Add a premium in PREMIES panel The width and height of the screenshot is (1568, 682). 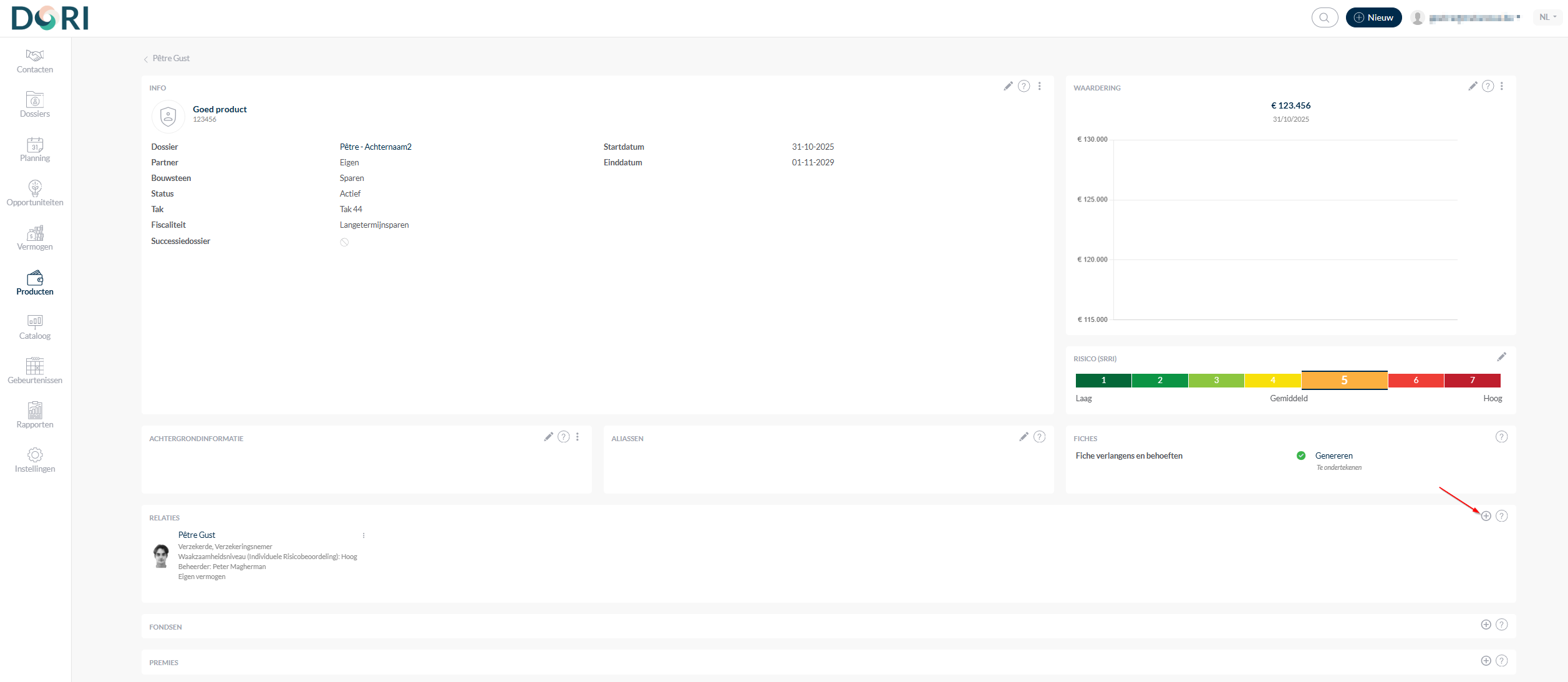[x=1486, y=661]
